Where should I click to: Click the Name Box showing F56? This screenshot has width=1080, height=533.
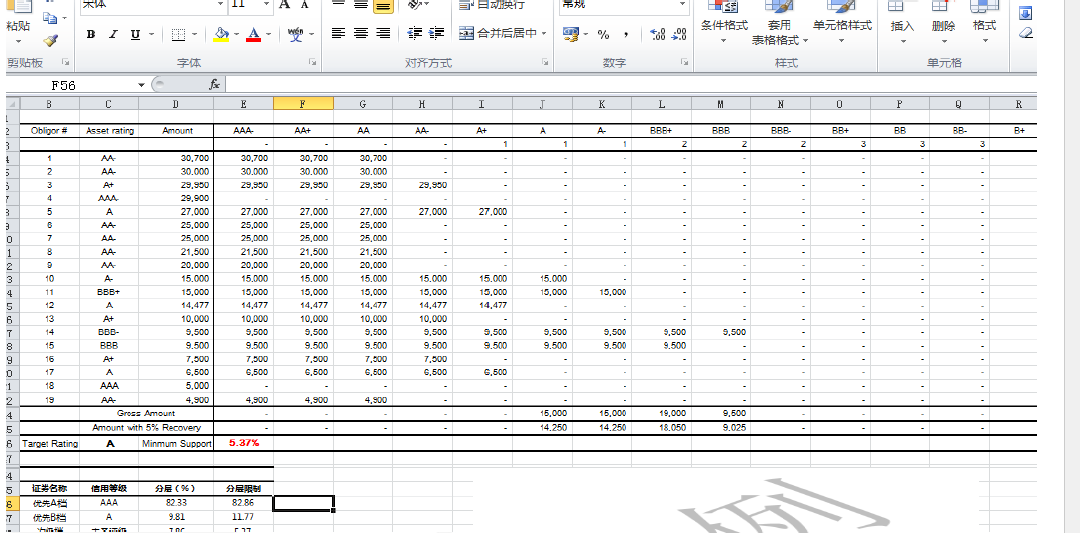(x=71, y=85)
